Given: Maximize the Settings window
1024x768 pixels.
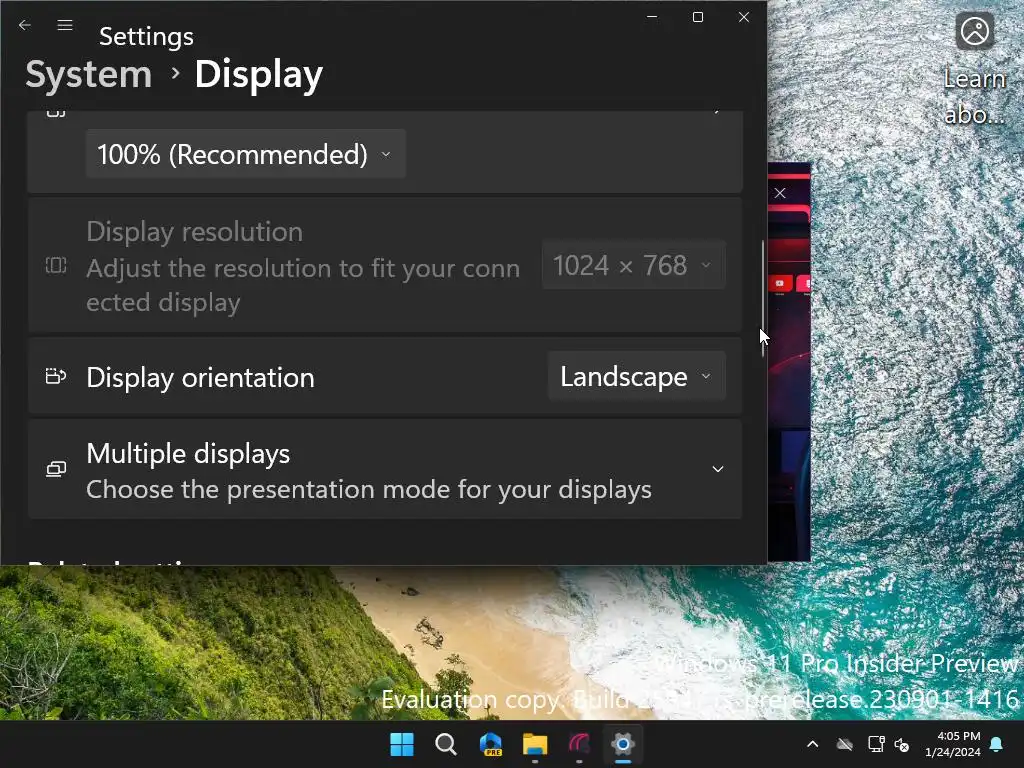Looking at the screenshot, I should (697, 17).
